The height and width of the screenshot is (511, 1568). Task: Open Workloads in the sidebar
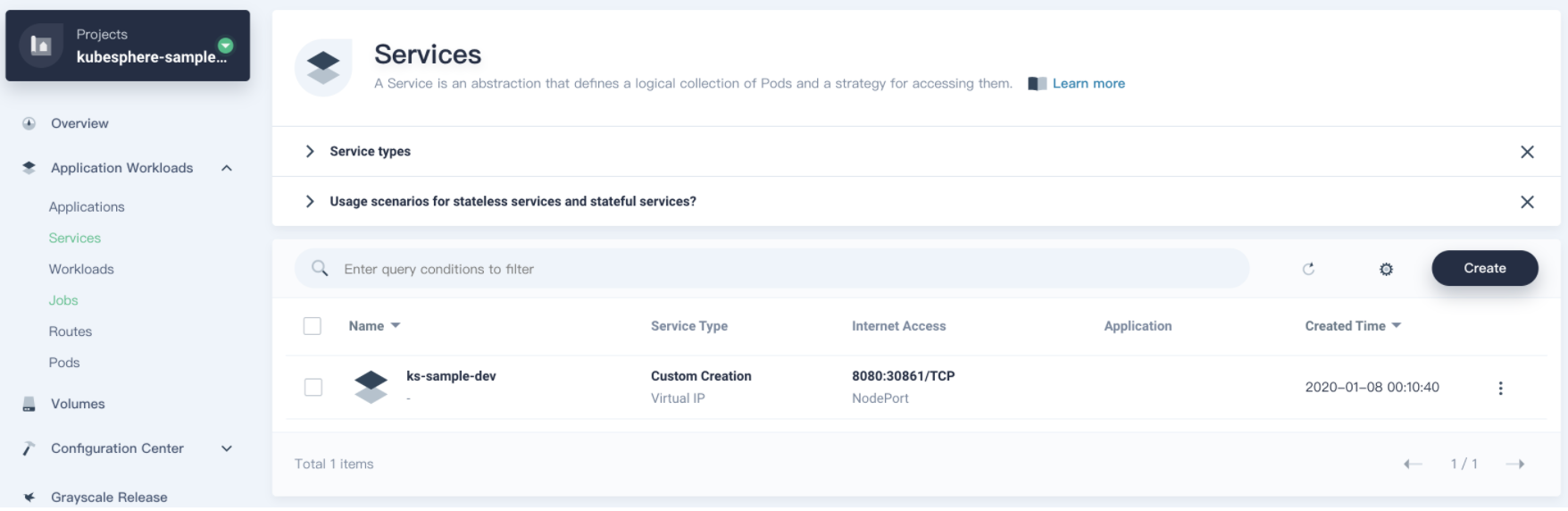81,269
